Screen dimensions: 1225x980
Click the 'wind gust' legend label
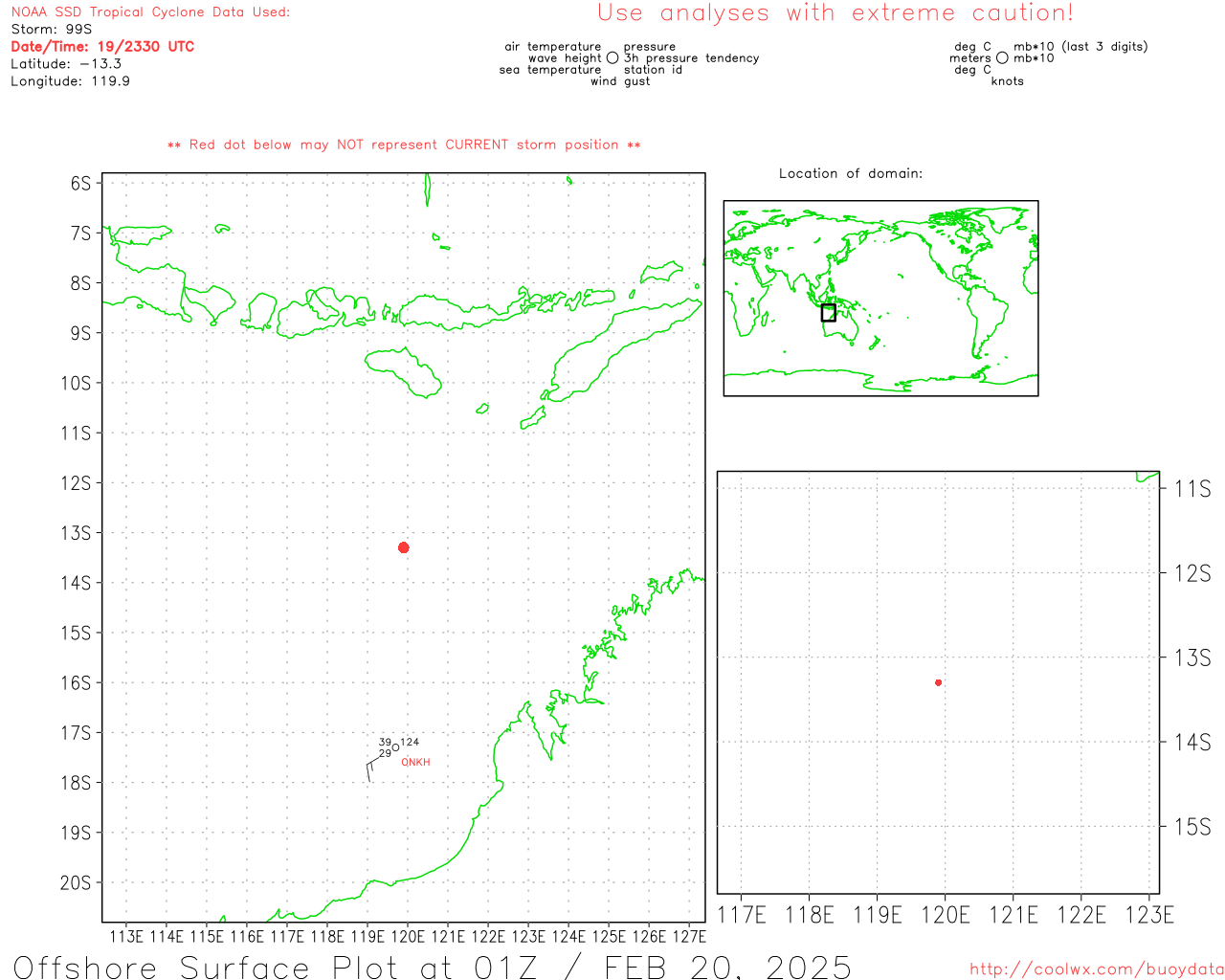tap(620, 81)
